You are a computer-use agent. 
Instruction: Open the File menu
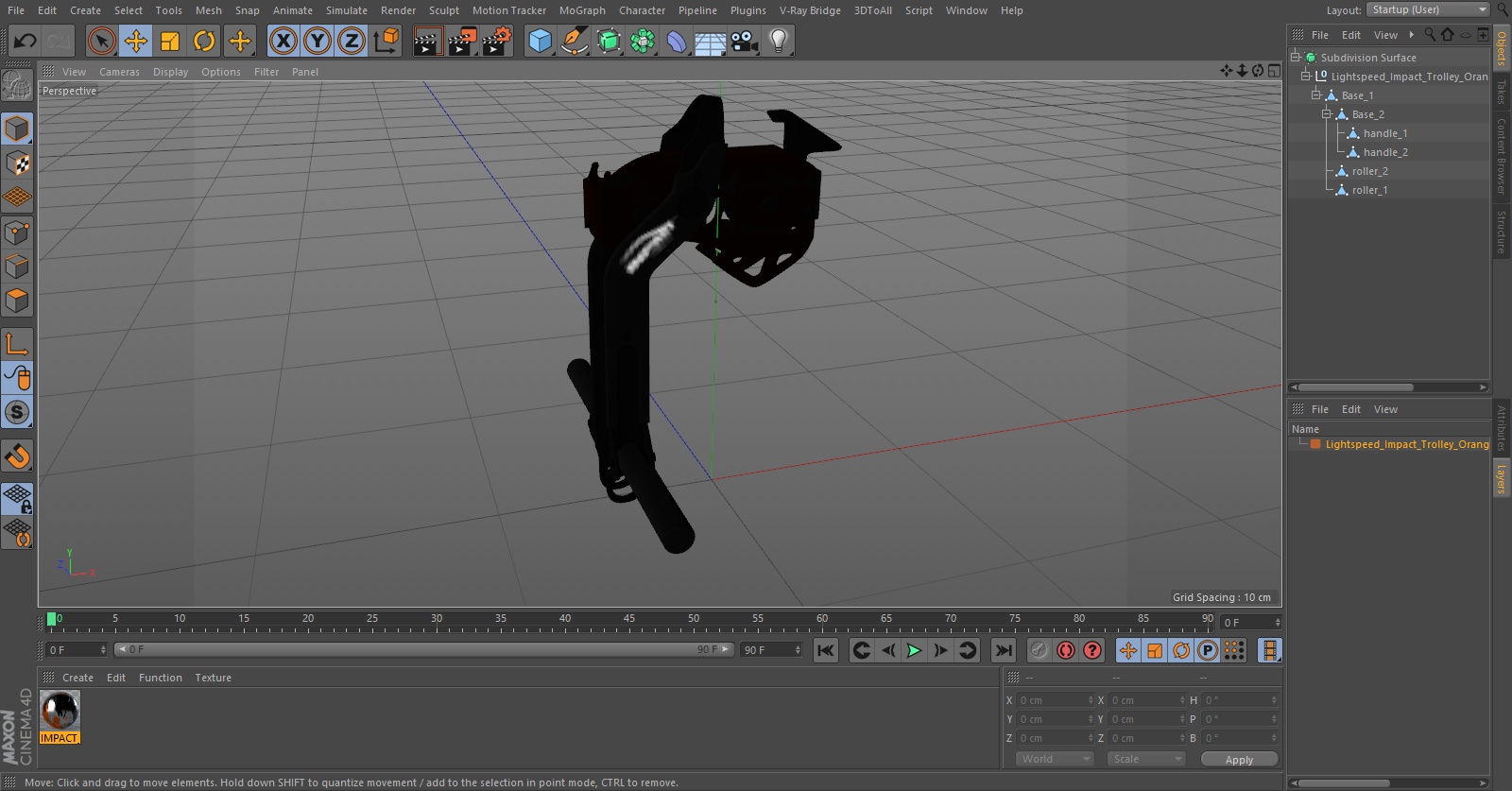pos(16,10)
